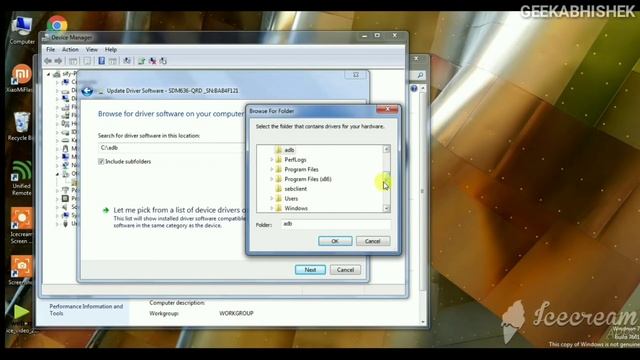Open Google Chrome desktop icon
The height and width of the screenshot is (360, 640).
point(57,24)
